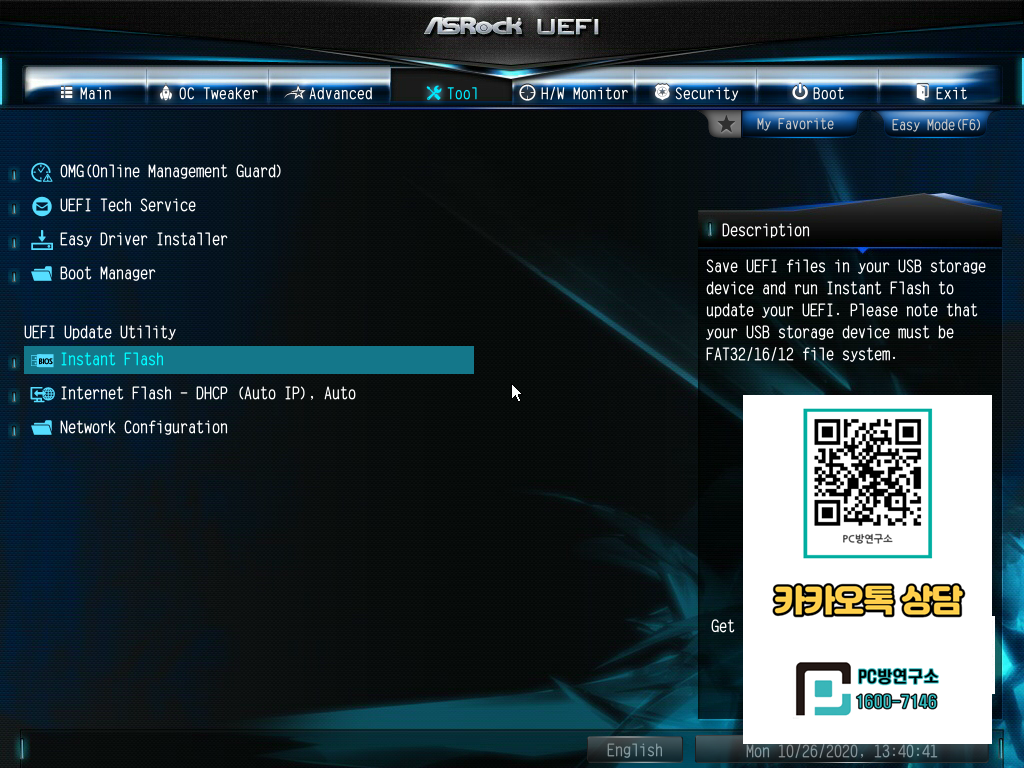1024x768 pixels.
Task: Click the OMG clock warning icon
Action: (42, 172)
